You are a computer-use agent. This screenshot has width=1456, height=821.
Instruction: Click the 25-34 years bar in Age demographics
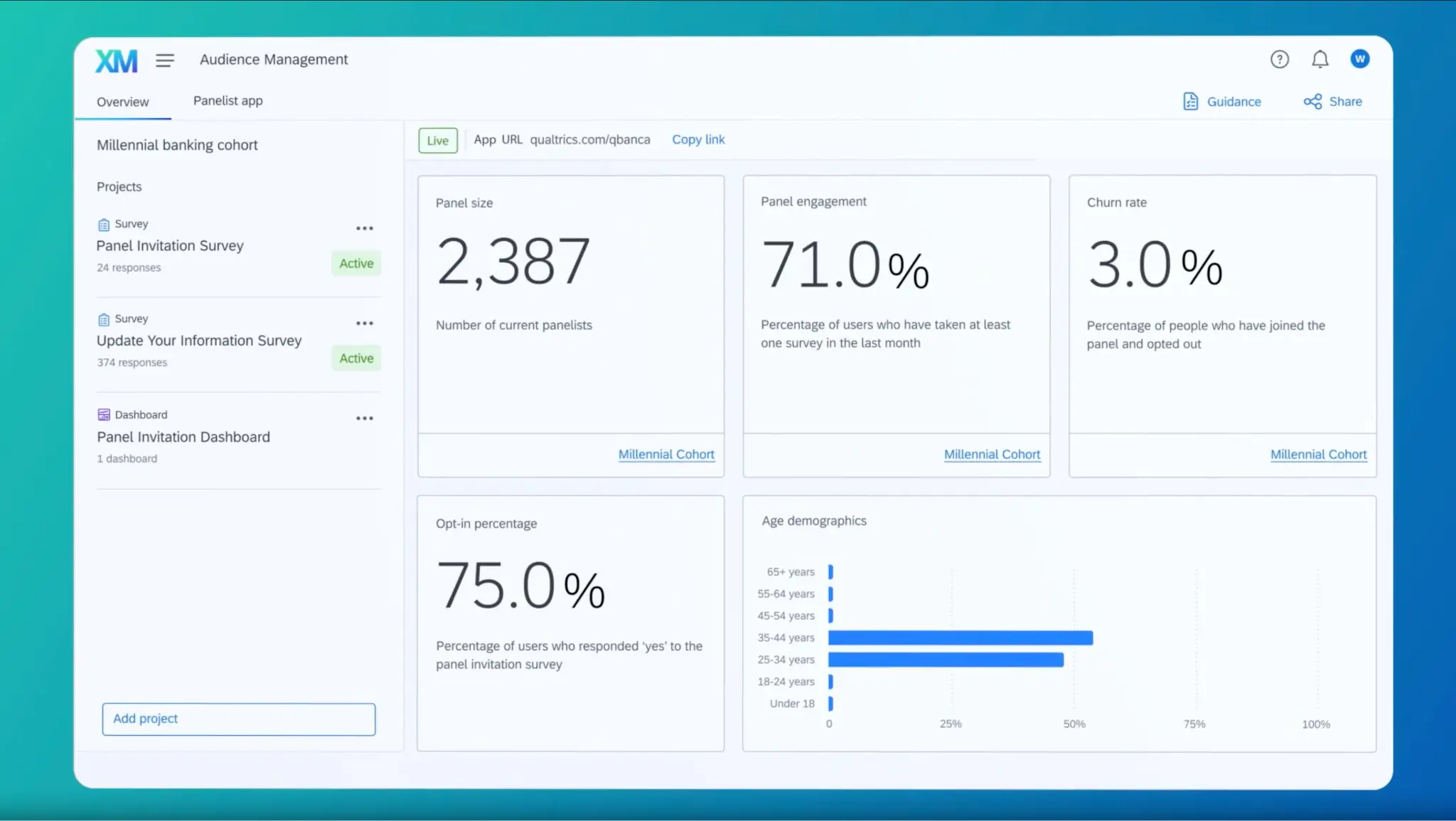tap(946, 660)
